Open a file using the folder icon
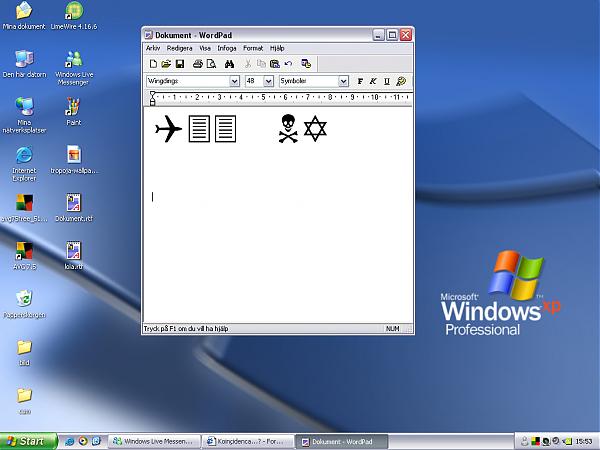The height and width of the screenshot is (450, 600). click(x=166, y=64)
